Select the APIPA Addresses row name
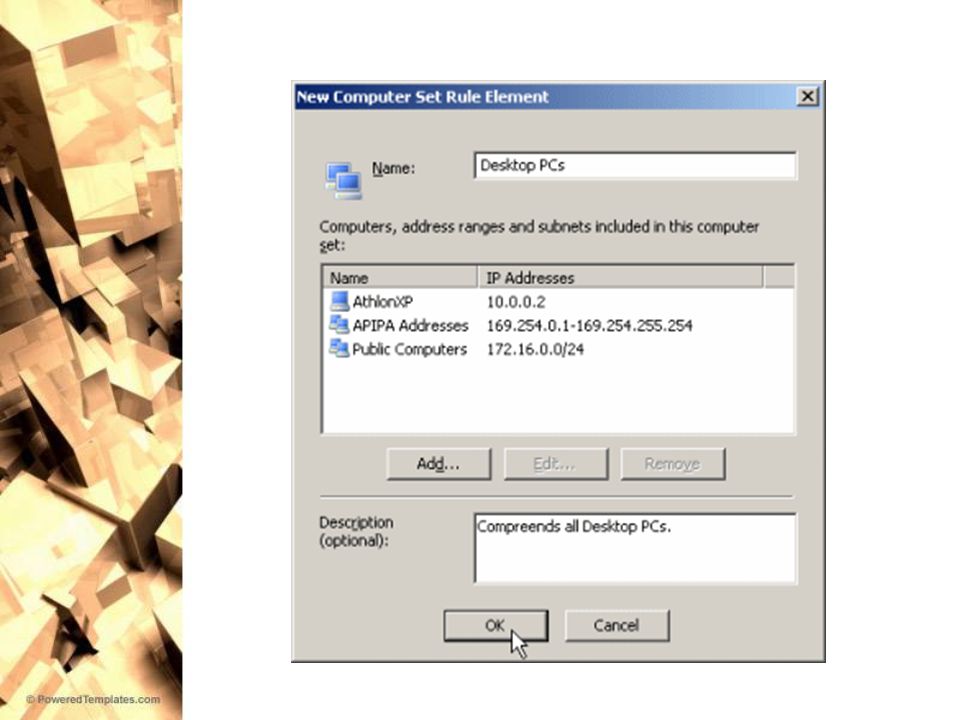Image resolution: width=960 pixels, height=720 pixels. point(410,326)
